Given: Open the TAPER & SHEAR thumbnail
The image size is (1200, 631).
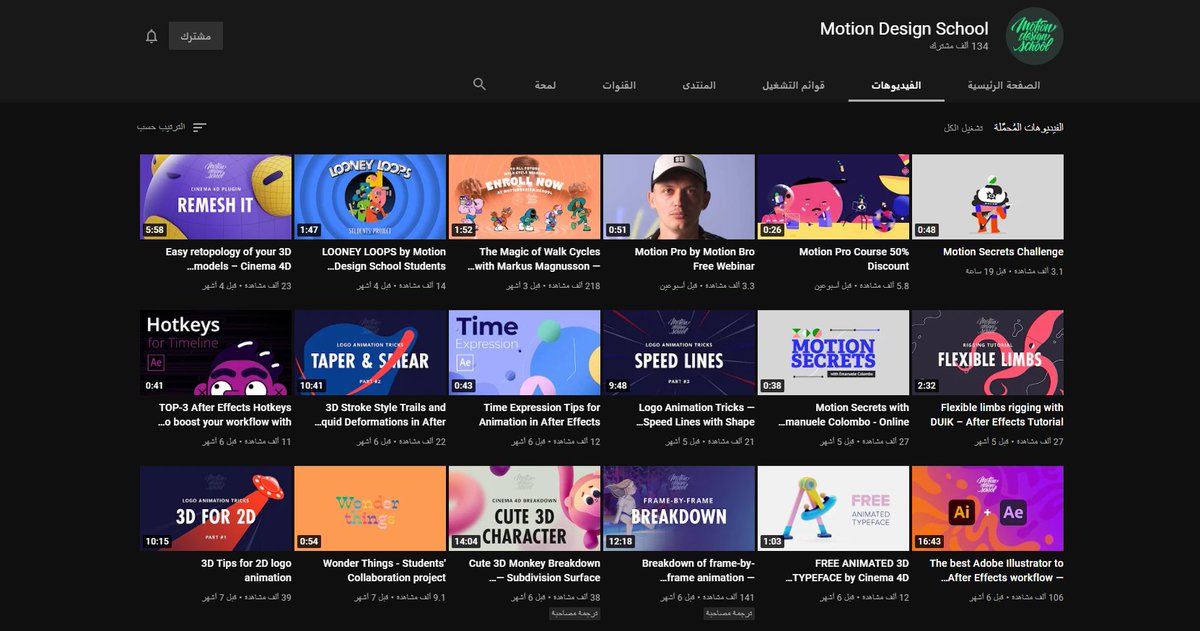Looking at the screenshot, I should [370, 353].
